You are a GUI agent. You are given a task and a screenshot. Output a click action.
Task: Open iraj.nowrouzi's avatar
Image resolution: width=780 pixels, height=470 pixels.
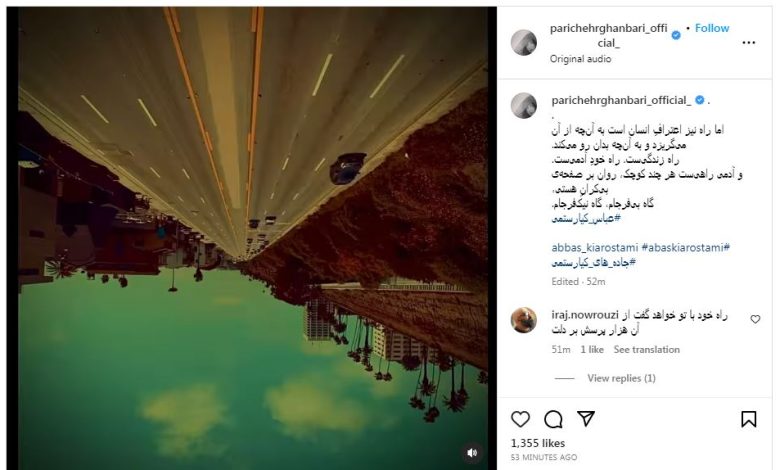tap(524, 320)
